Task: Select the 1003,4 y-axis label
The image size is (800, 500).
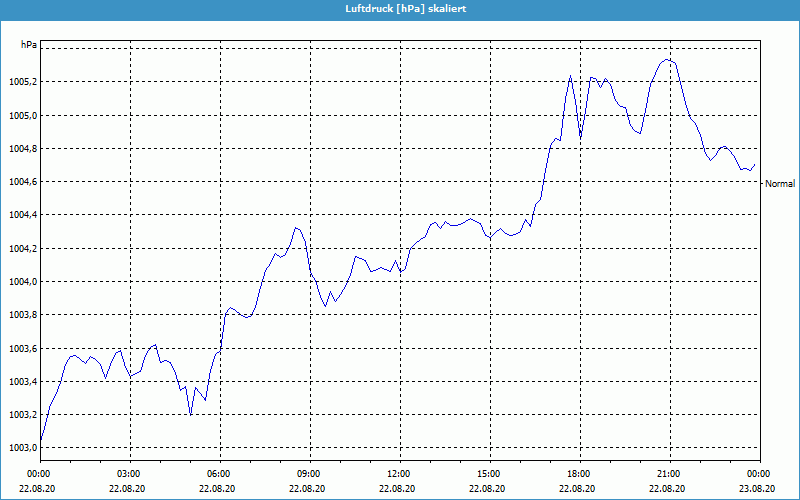Action: pos(23,382)
